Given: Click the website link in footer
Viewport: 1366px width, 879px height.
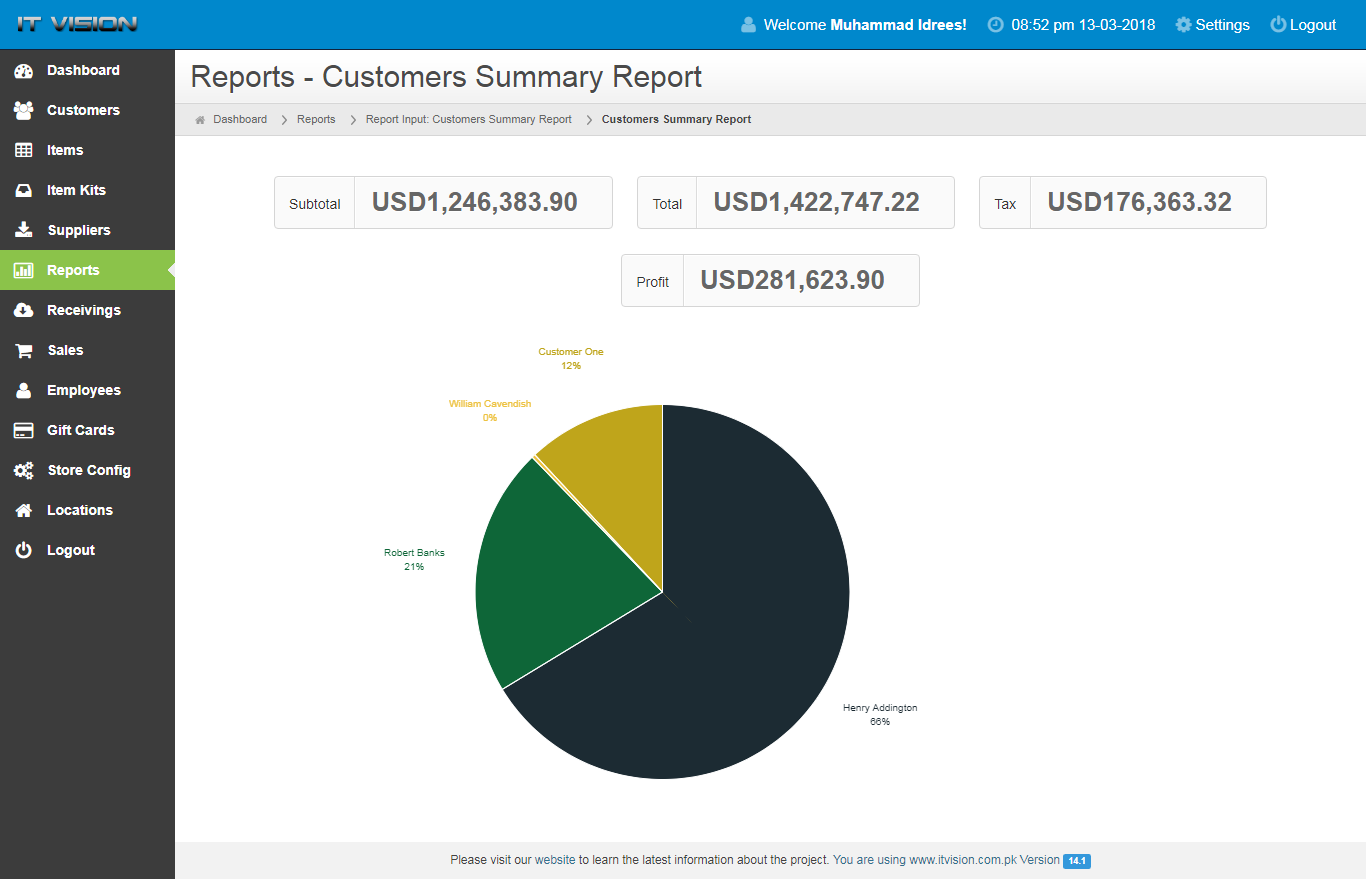Looking at the screenshot, I should click(x=555, y=859).
